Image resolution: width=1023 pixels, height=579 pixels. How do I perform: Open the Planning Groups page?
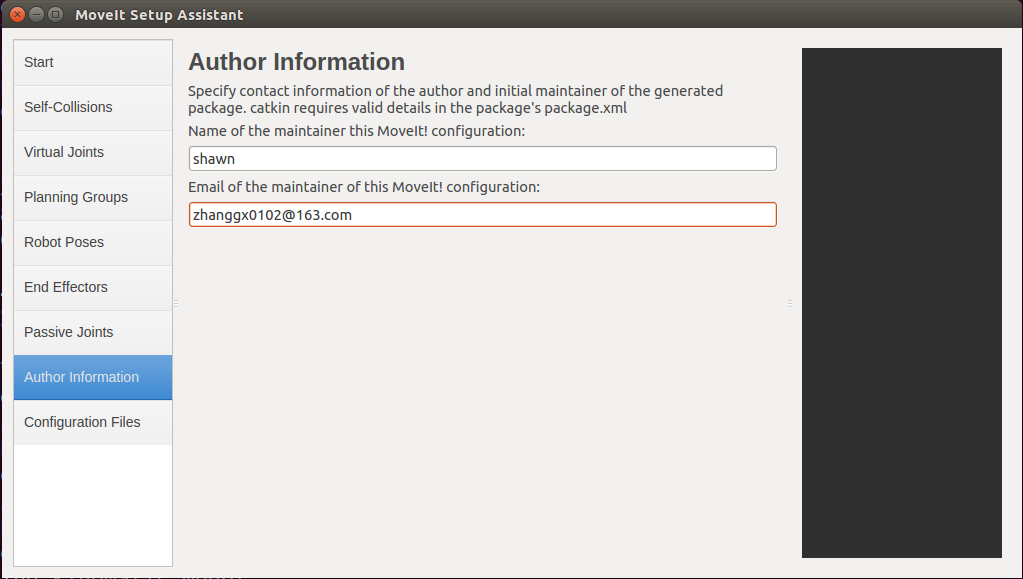coord(93,198)
